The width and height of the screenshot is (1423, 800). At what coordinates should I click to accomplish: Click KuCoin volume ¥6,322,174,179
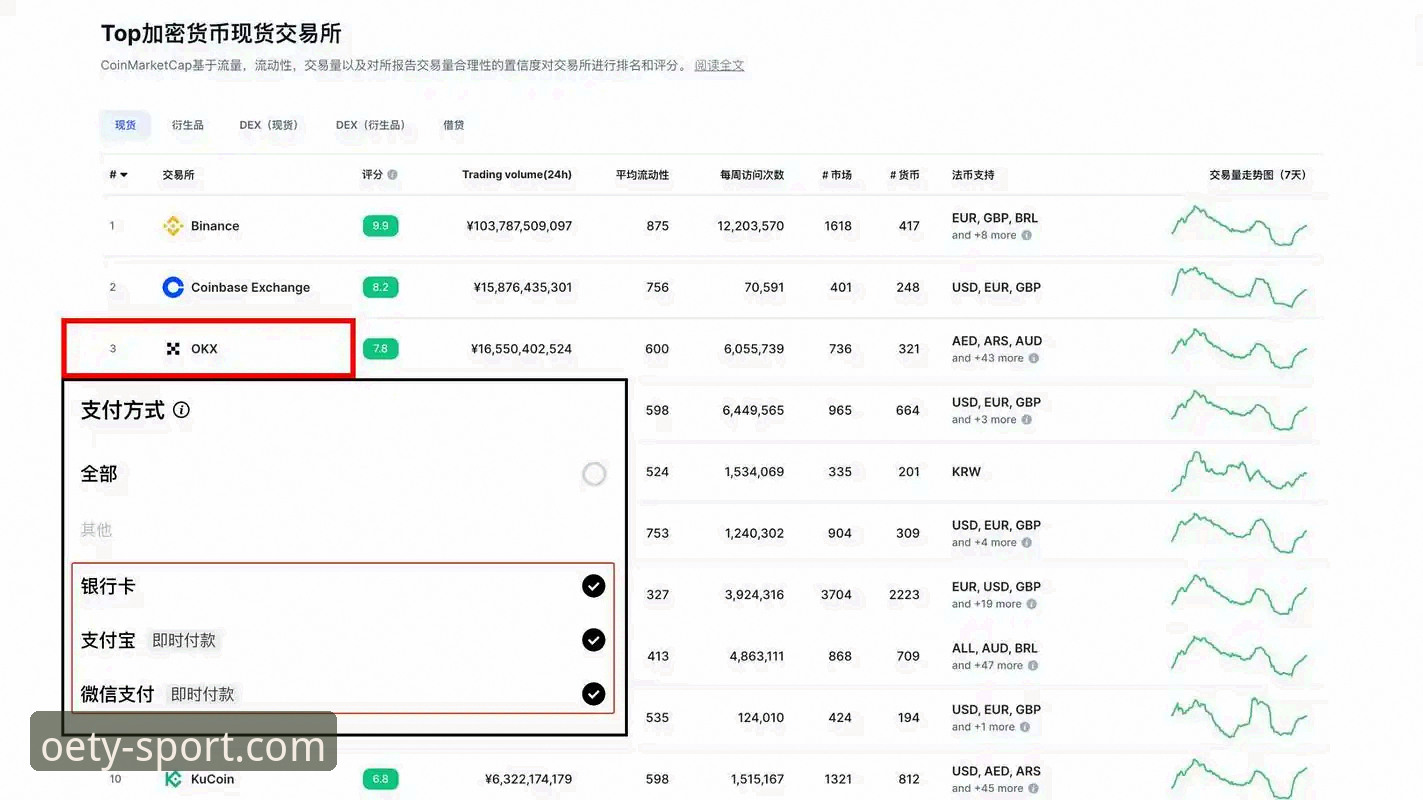528,779
